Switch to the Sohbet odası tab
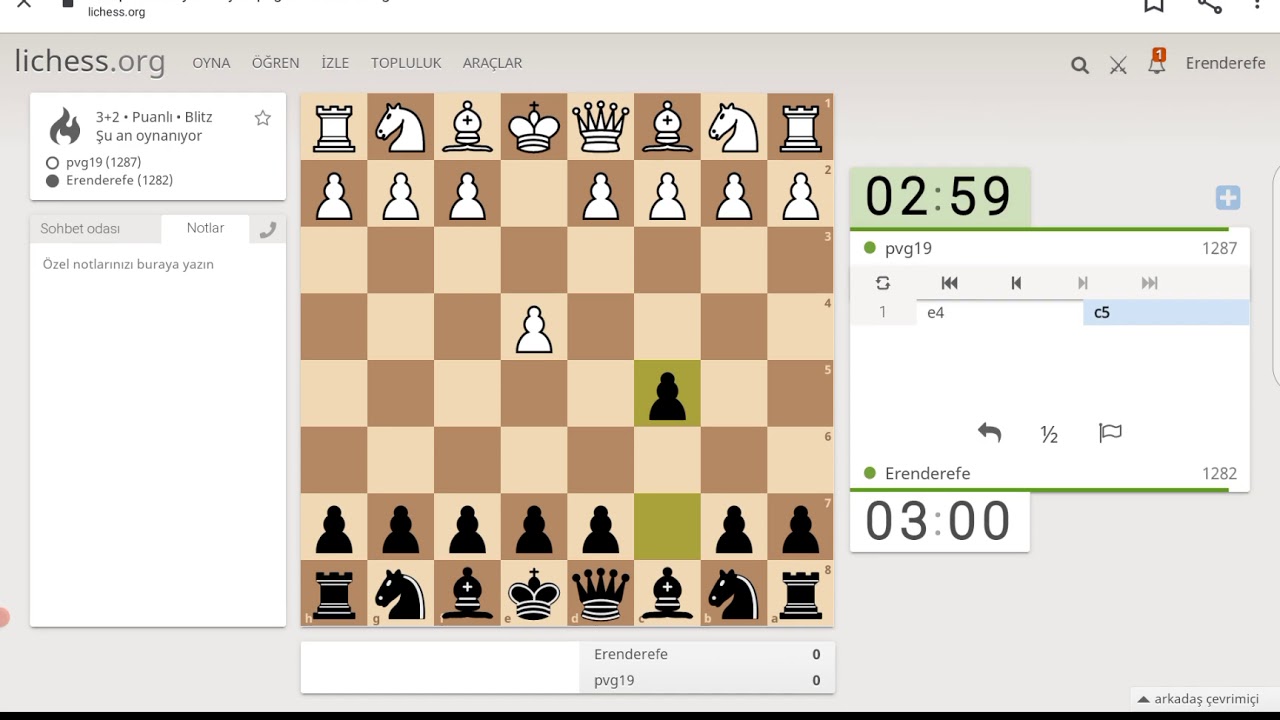Image resolution: width=1280 pixels, height=720 pixels. click(x=80, y=229)
